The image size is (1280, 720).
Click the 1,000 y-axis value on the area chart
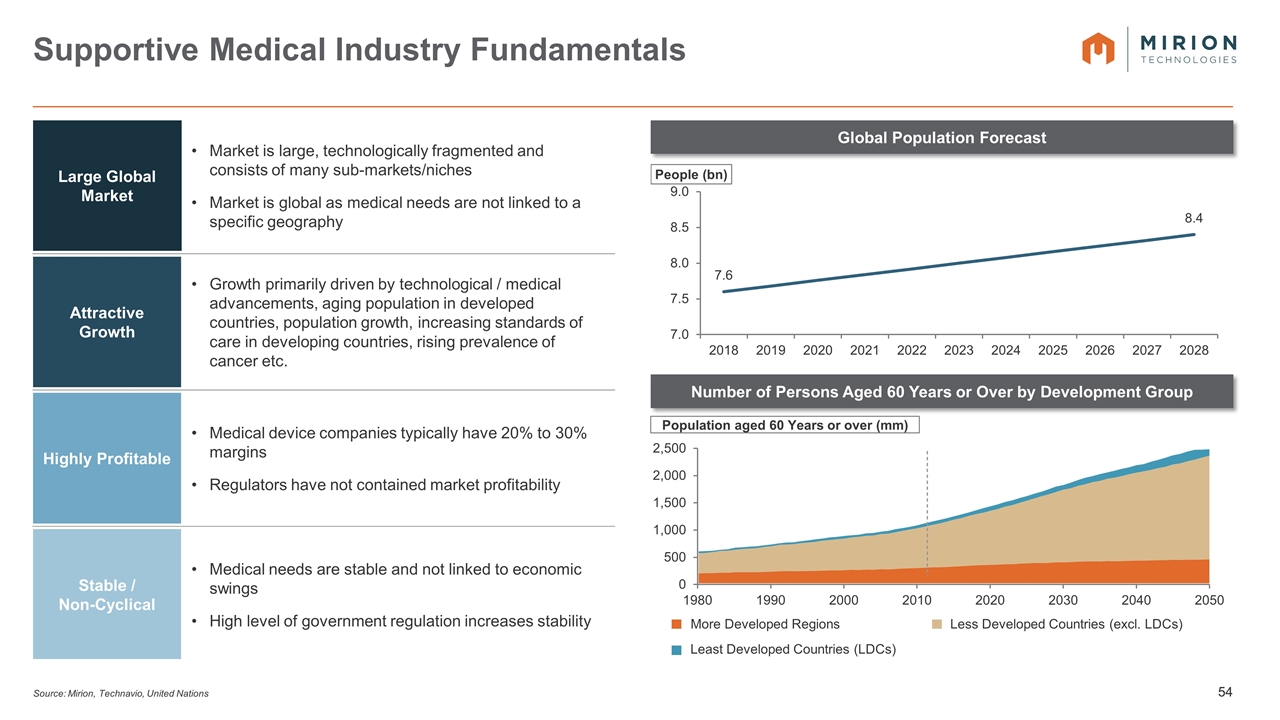[x=669, y=530]
